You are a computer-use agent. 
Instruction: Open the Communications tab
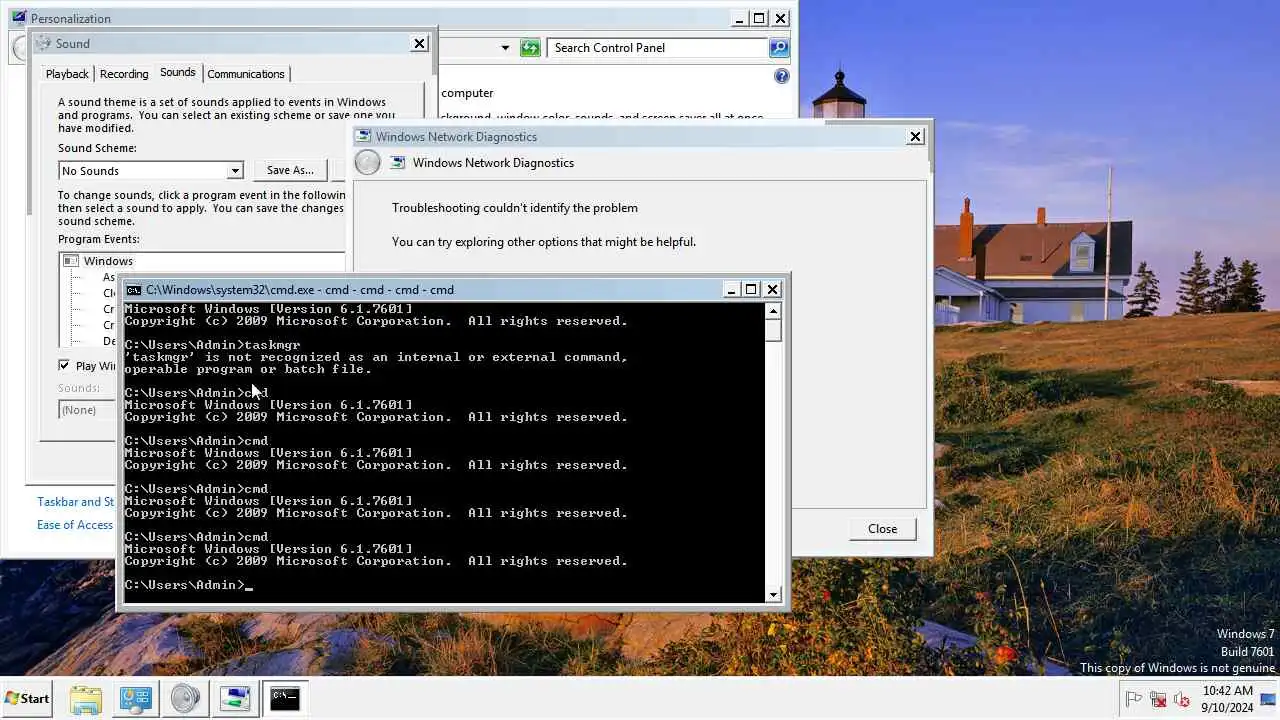[x=246, y=74]
